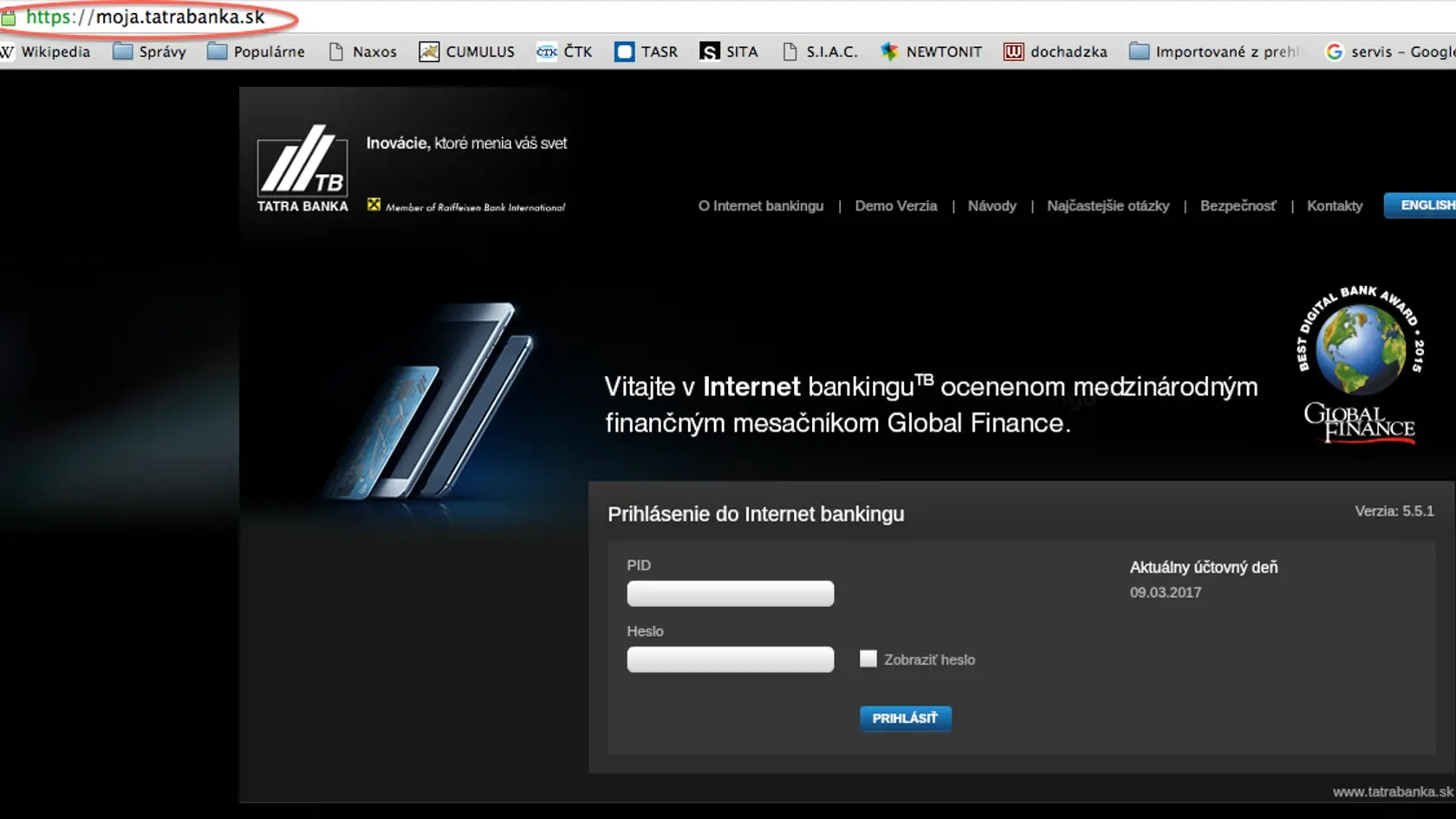The width and height of the screenshot is (1456, 819).
Task: Click the Tatra Banka logo
Action: coord(302,168)
